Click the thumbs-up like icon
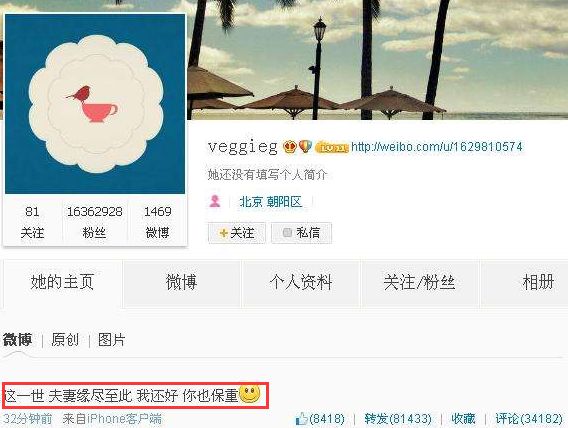 pyautogui.click(x=302, y=419)
